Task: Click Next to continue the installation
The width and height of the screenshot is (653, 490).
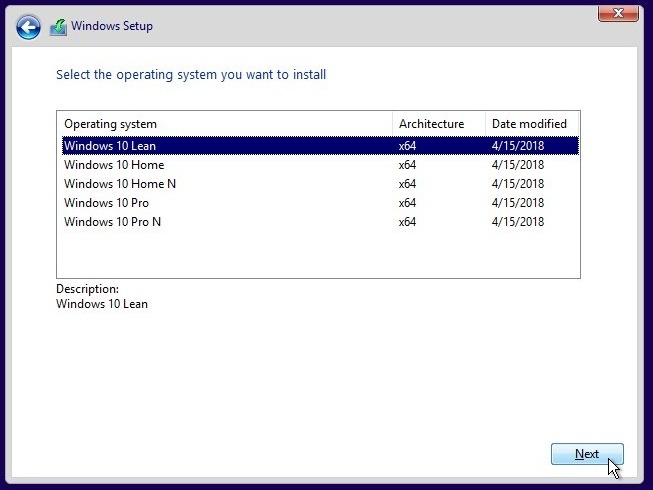Action: pyautogui.click(x=587, y=454)
